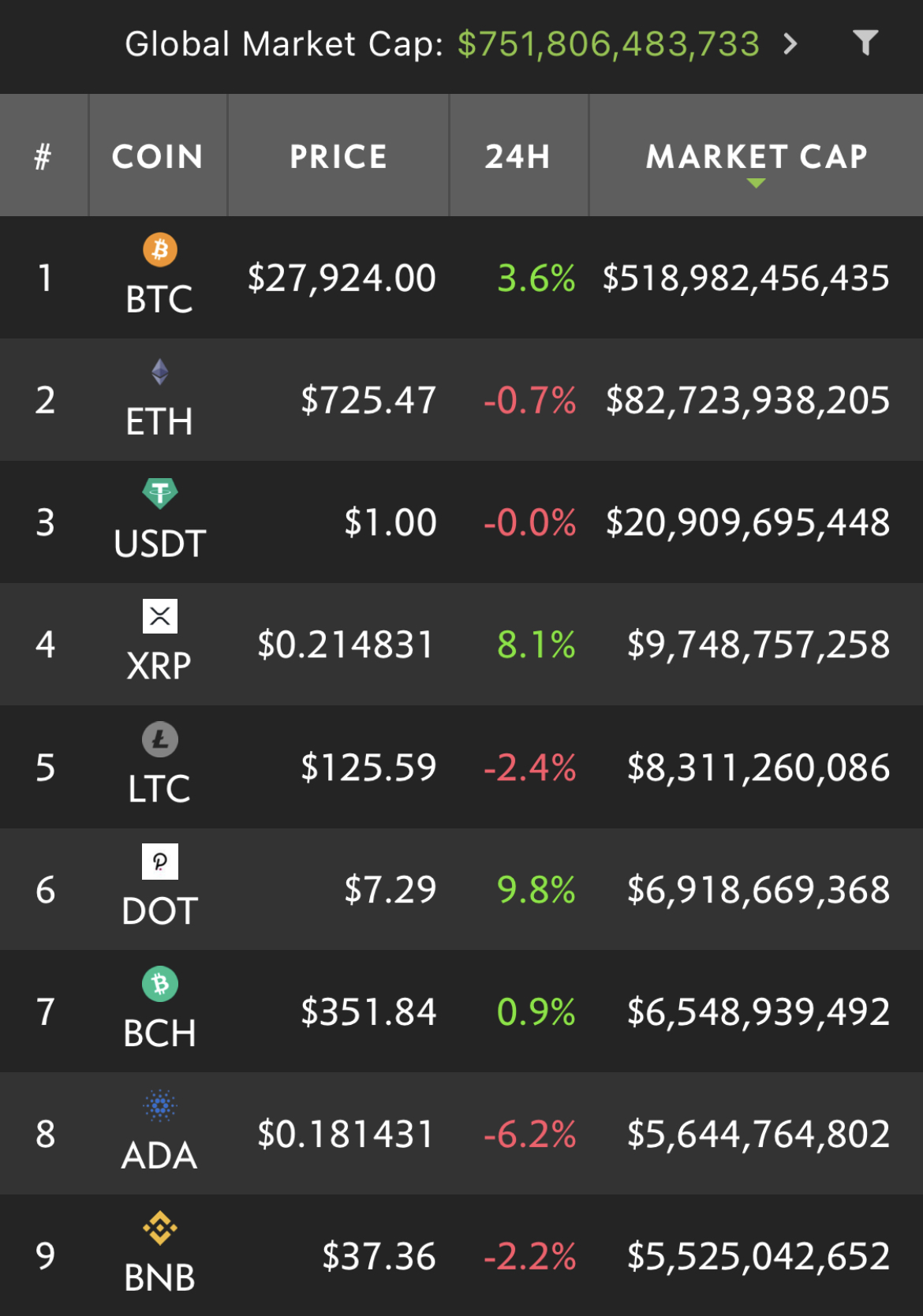Sort by PRICE column header
The image size is (923, 1316).
[338, 155]
